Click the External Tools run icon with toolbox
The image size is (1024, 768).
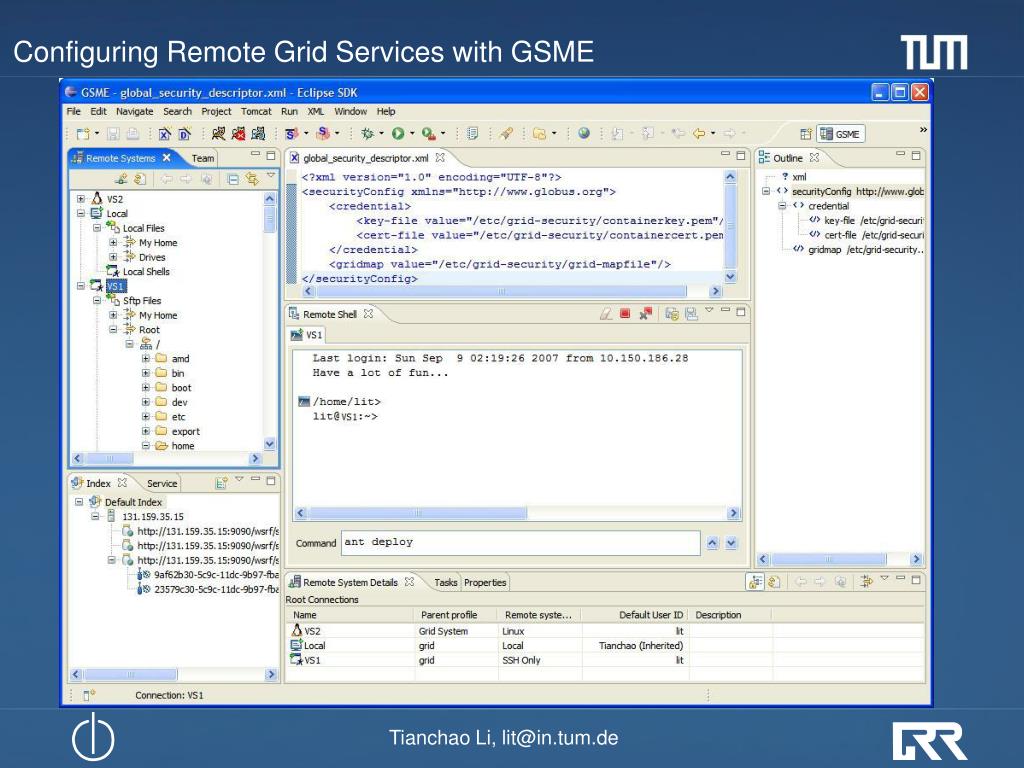(x=428, y=134)
